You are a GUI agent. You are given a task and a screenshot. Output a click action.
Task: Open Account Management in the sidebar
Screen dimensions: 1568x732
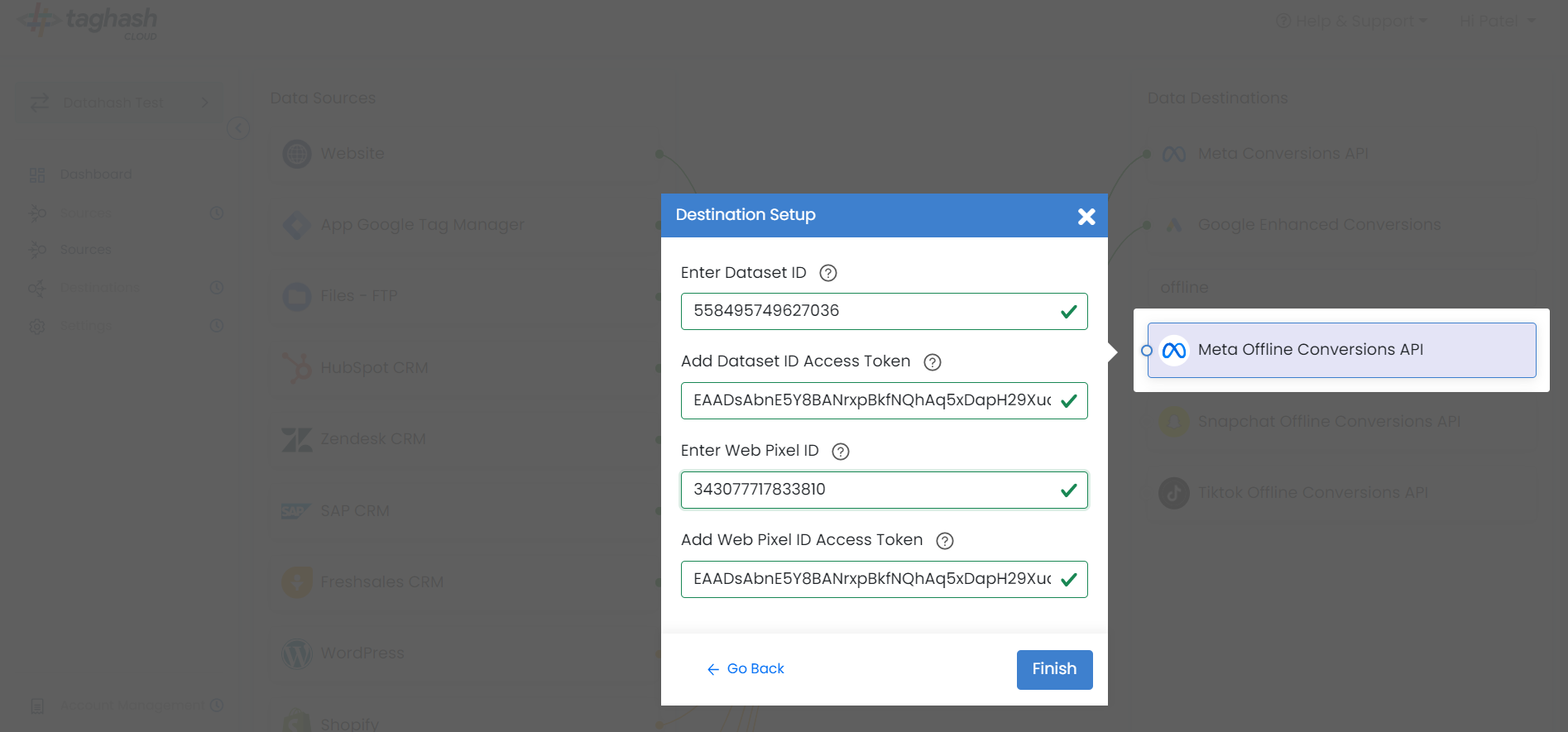coord(132,706)
